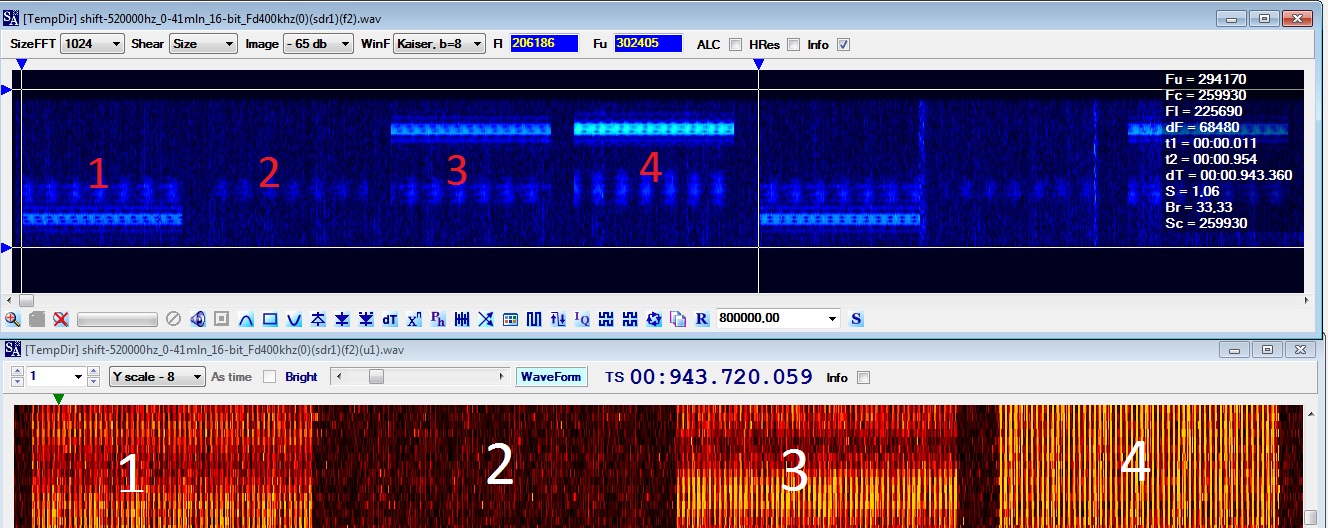Click the WaveForm button
The height and width of the screenshot is (528, 1328).
(552, 377)
